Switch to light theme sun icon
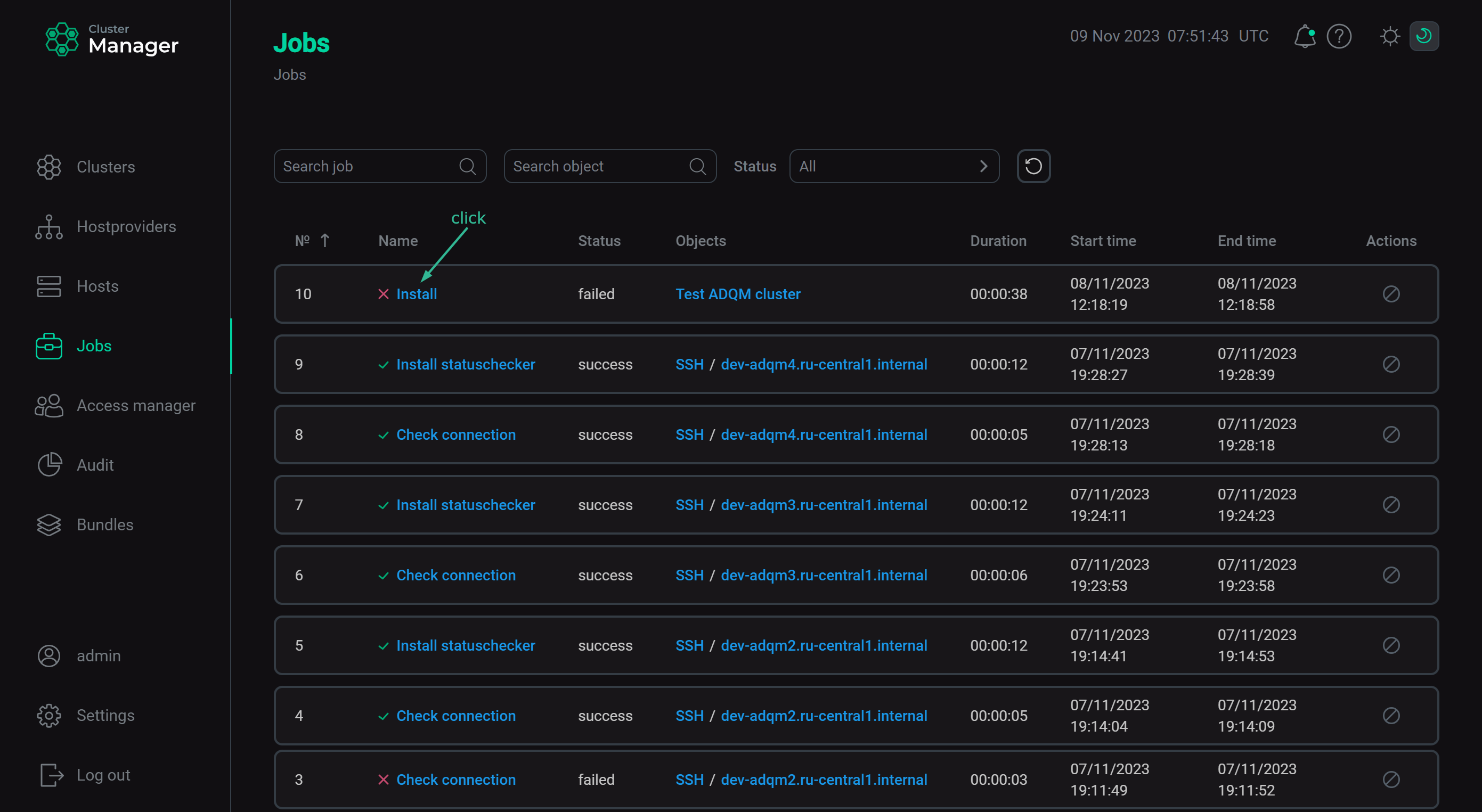Image resolution: width=1482 pixels, height=812 pixels. pyautogui.click(x=1390, y=36)
